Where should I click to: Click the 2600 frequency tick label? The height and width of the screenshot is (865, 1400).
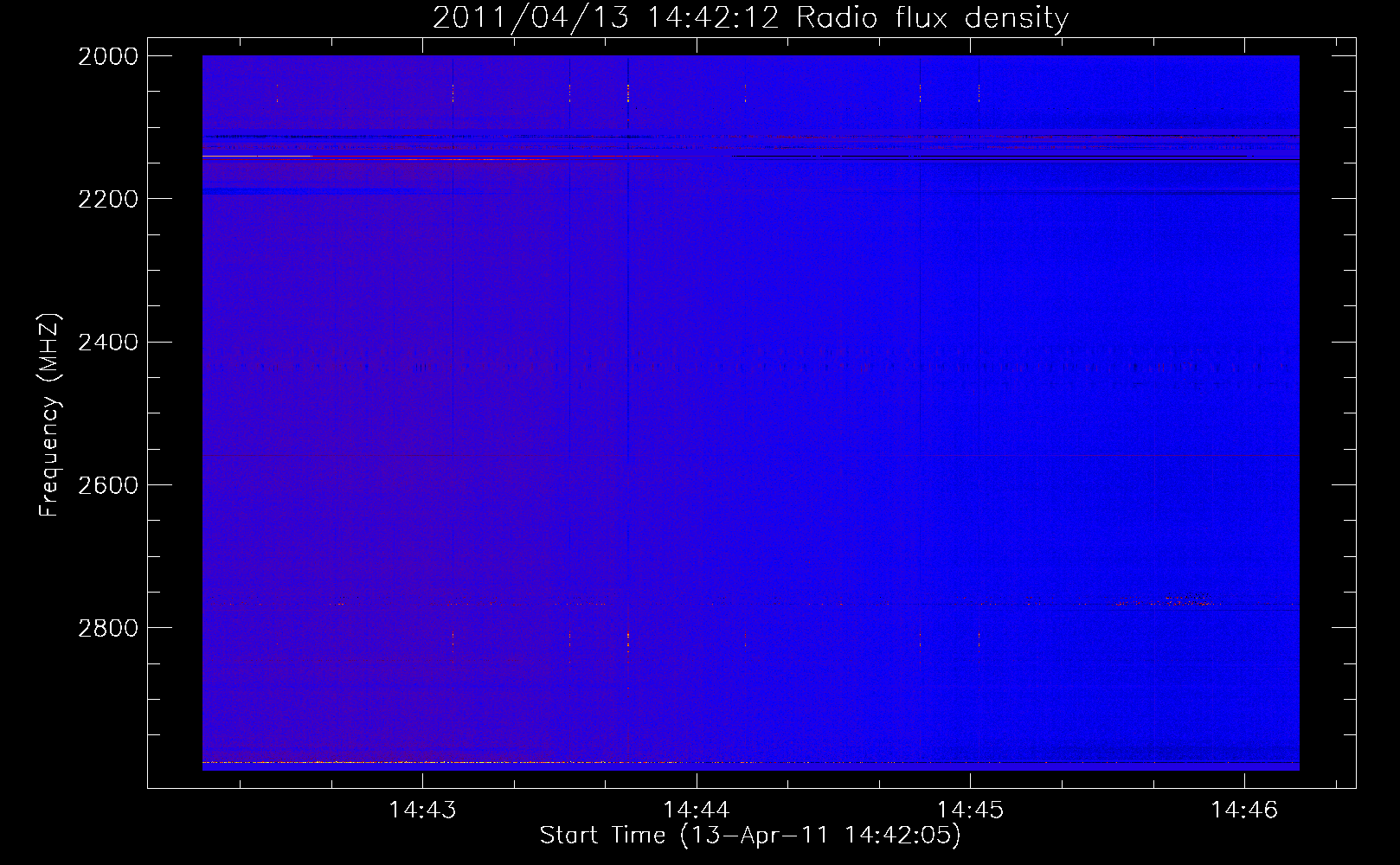coord(108,485)
